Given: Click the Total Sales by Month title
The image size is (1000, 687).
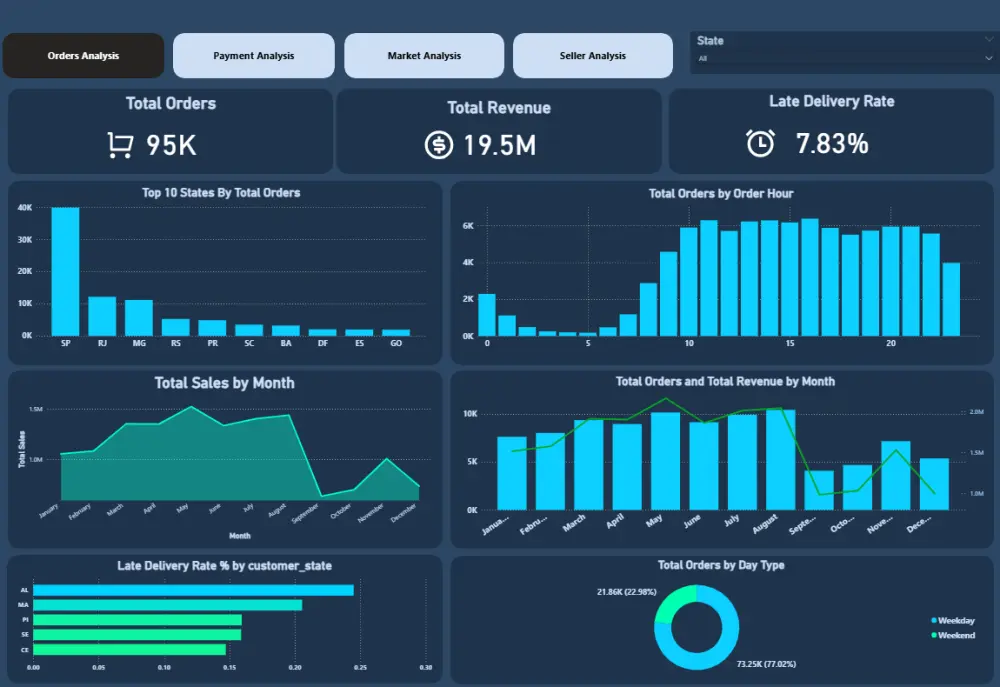Looking at the screenshot, I should click(x=224, y=383).
